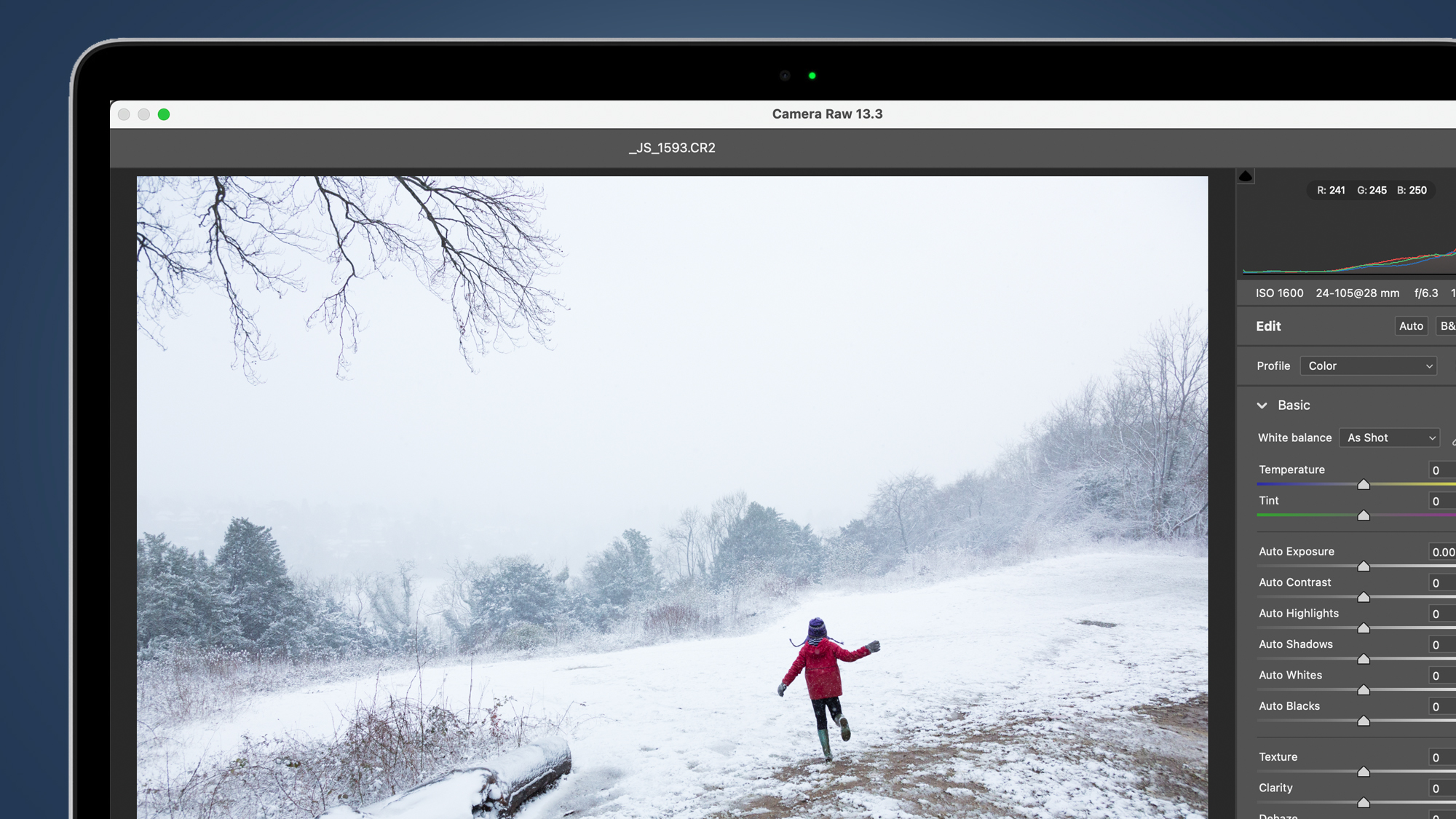Open the White Balance dropdown
Screen dimensions: 1456x819
(x=1388, y=437)
